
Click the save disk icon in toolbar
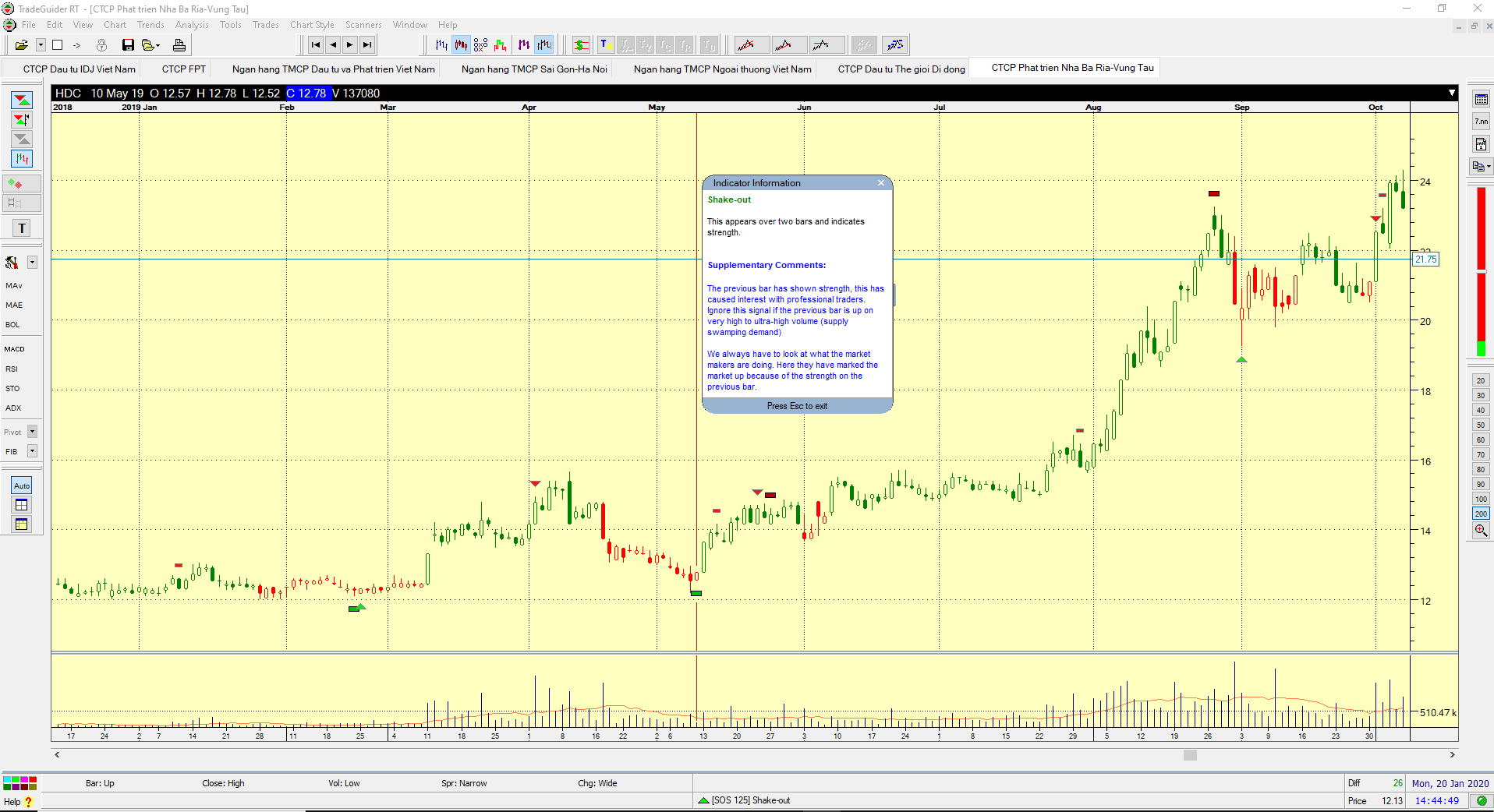click(x=128, y=45)
